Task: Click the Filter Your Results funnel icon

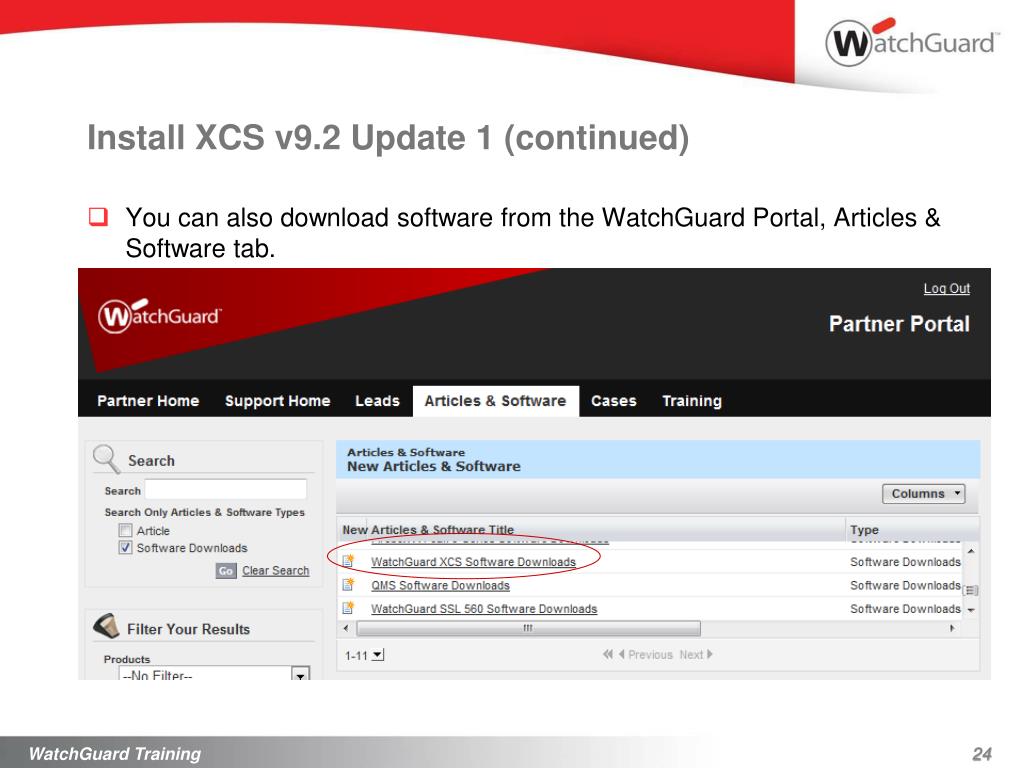Action: (106, 626)
